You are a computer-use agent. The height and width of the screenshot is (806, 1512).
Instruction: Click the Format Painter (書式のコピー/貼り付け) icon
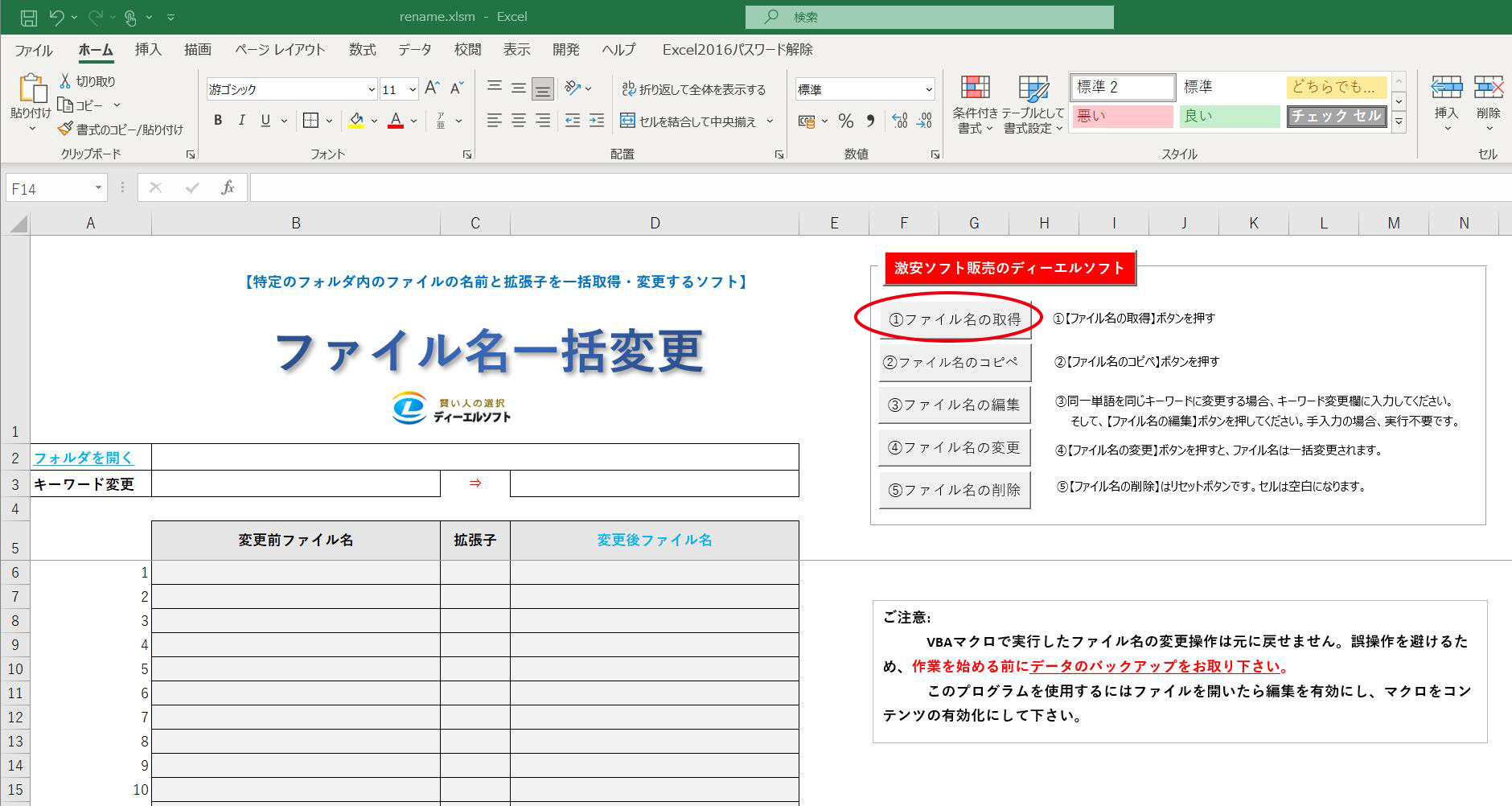pyautogui.click(x=66, y=129)
